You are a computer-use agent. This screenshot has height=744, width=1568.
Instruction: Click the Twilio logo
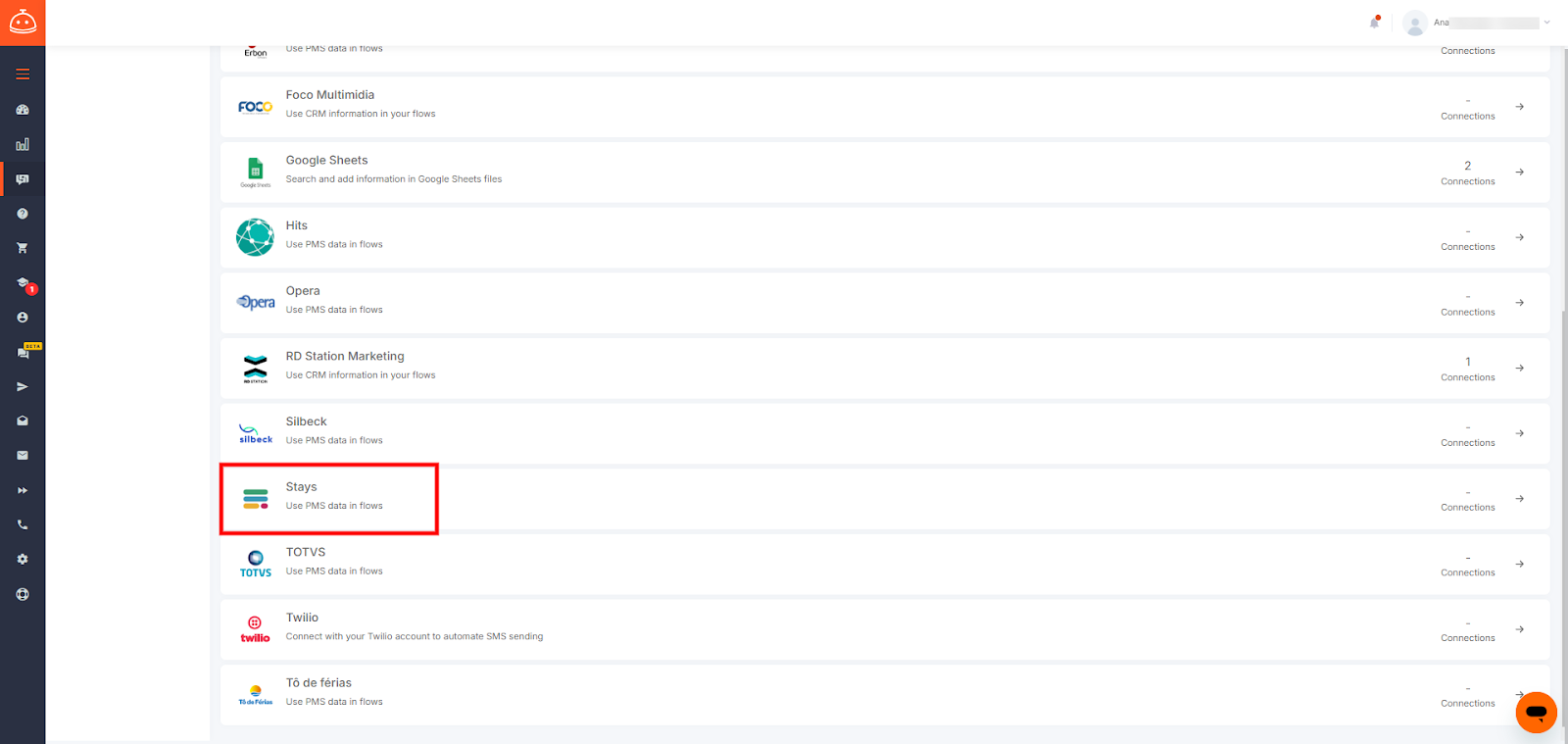coord(255,629)
